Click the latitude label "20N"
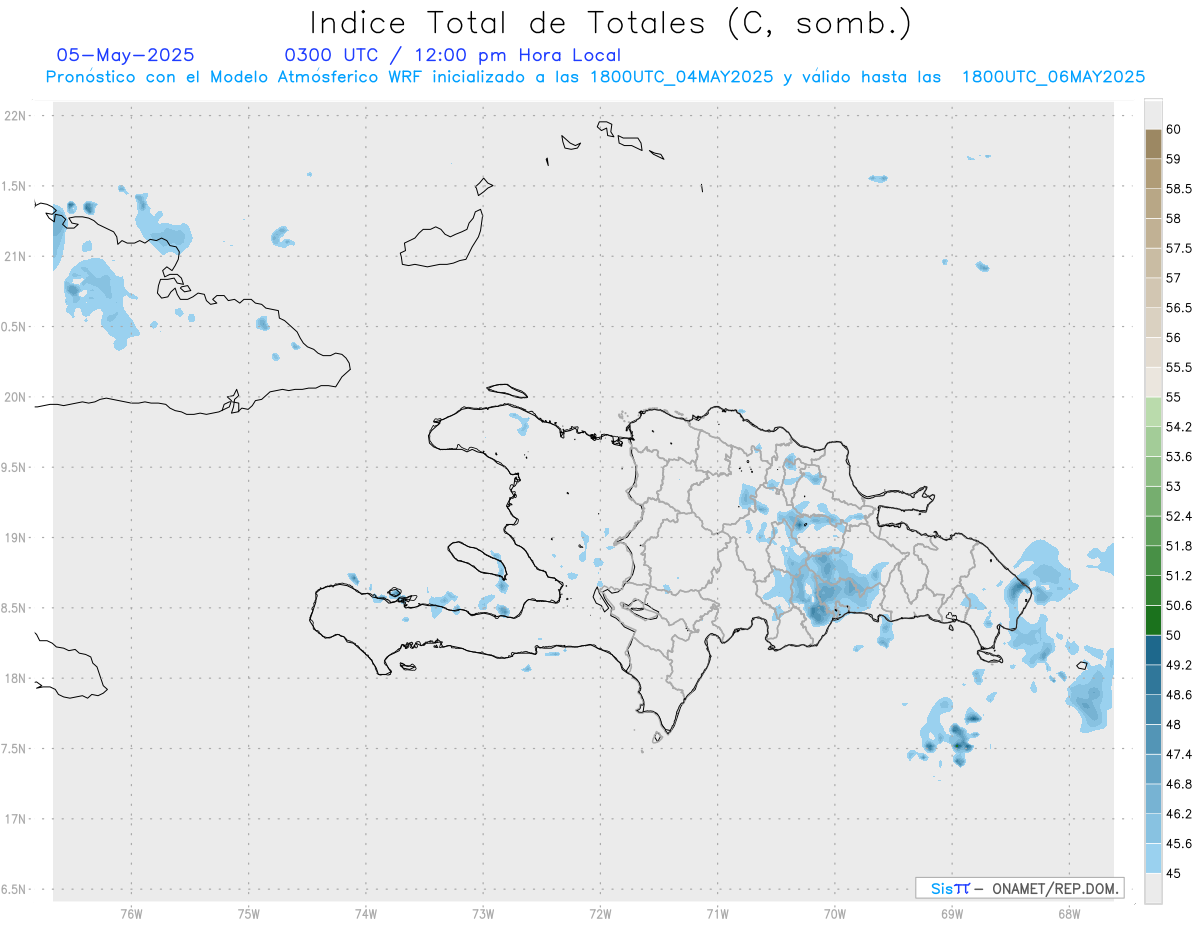 click(15, 397)
